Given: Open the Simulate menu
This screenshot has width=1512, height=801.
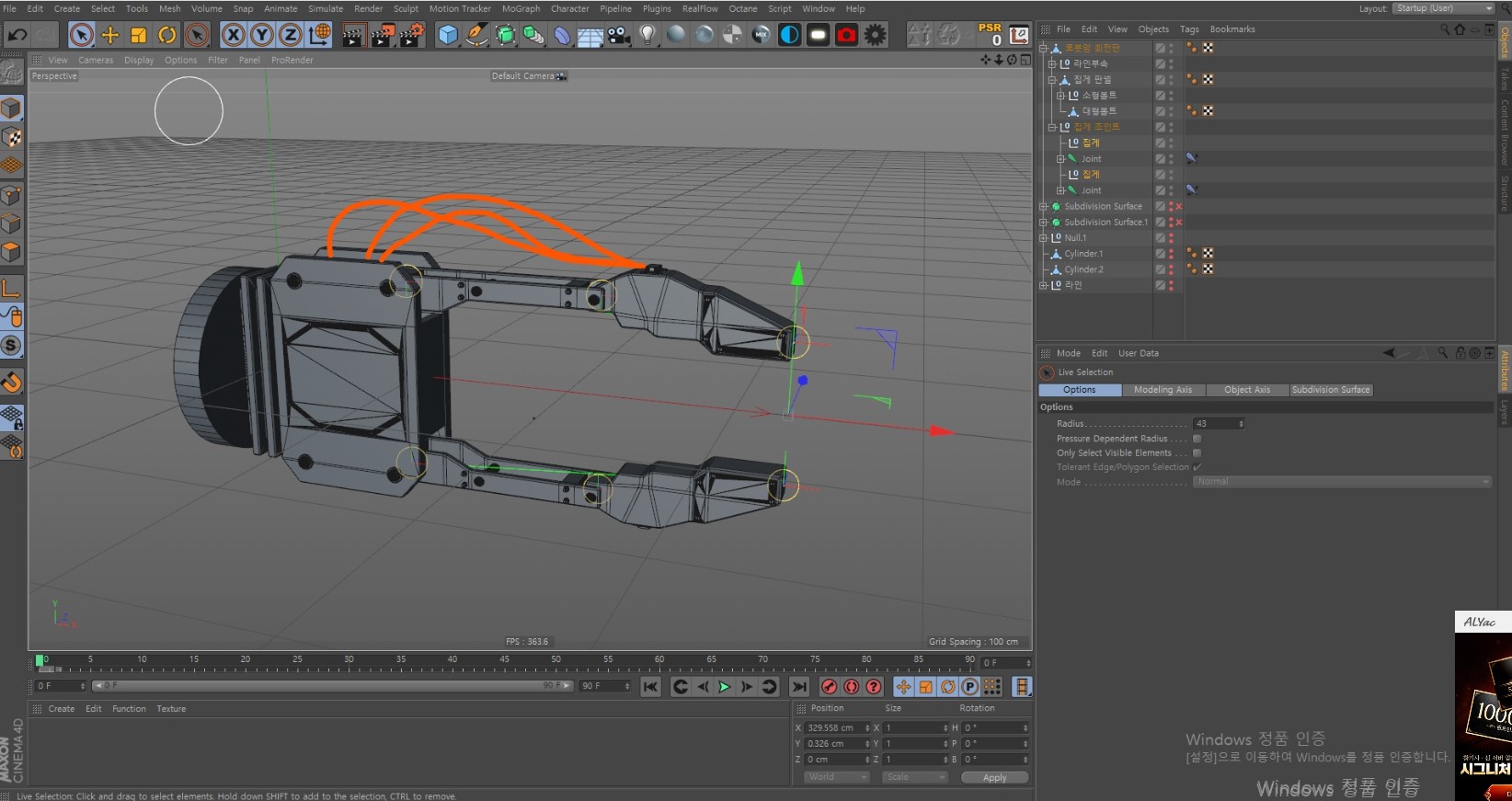Looking at the screenshot, I should pyautogui.click(x=326, y=8).
